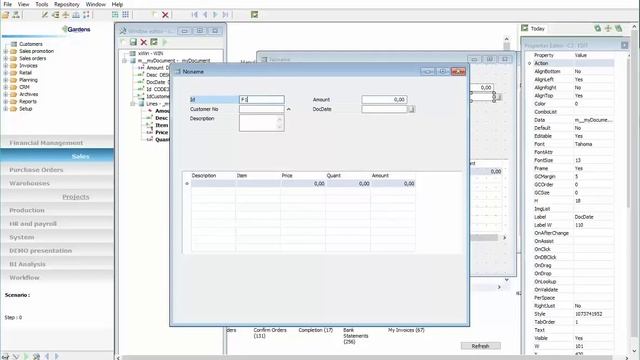
Task: Open the View menu
Action: [x=24, y=4]
